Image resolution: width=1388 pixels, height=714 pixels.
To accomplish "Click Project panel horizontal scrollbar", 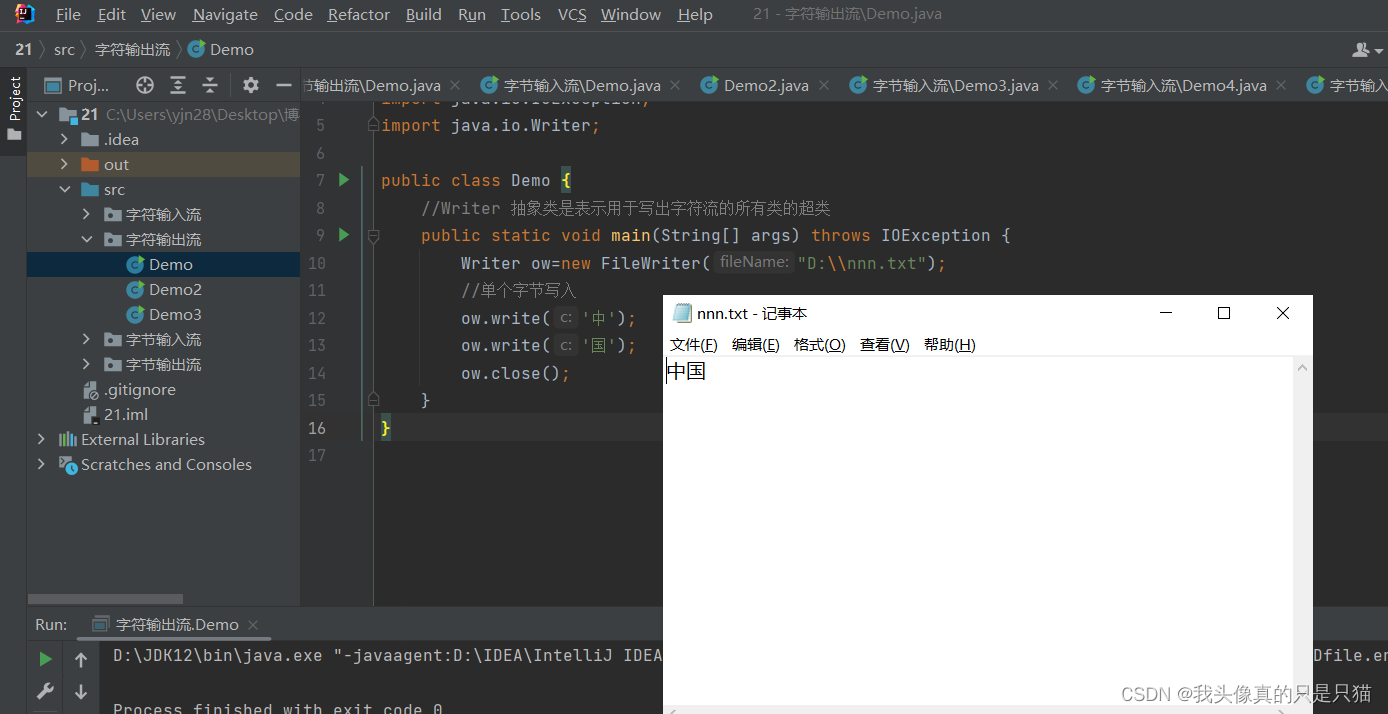I will (x=106, y=599).
